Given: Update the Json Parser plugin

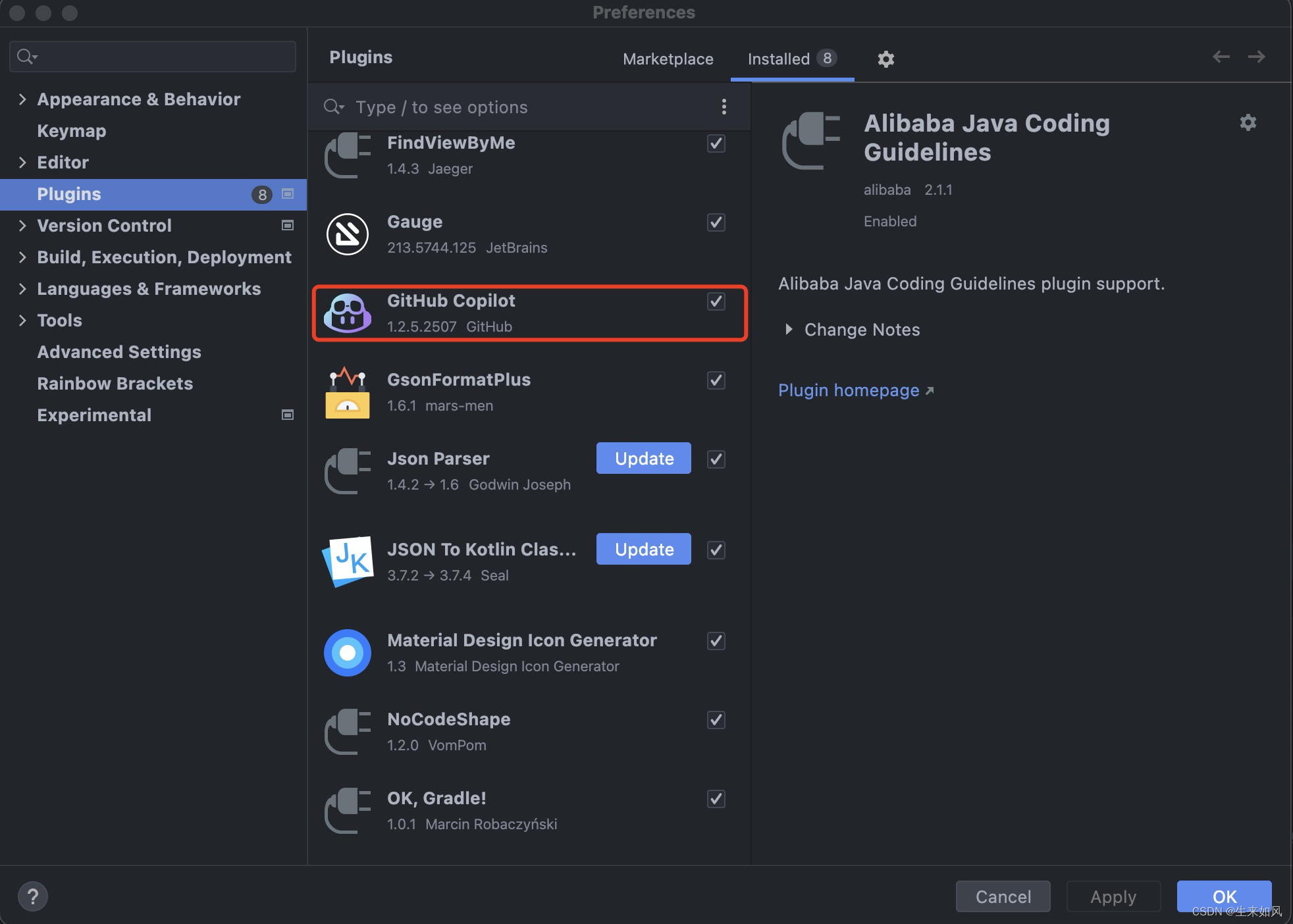Looking at the screenshot, I should (643, 458).
